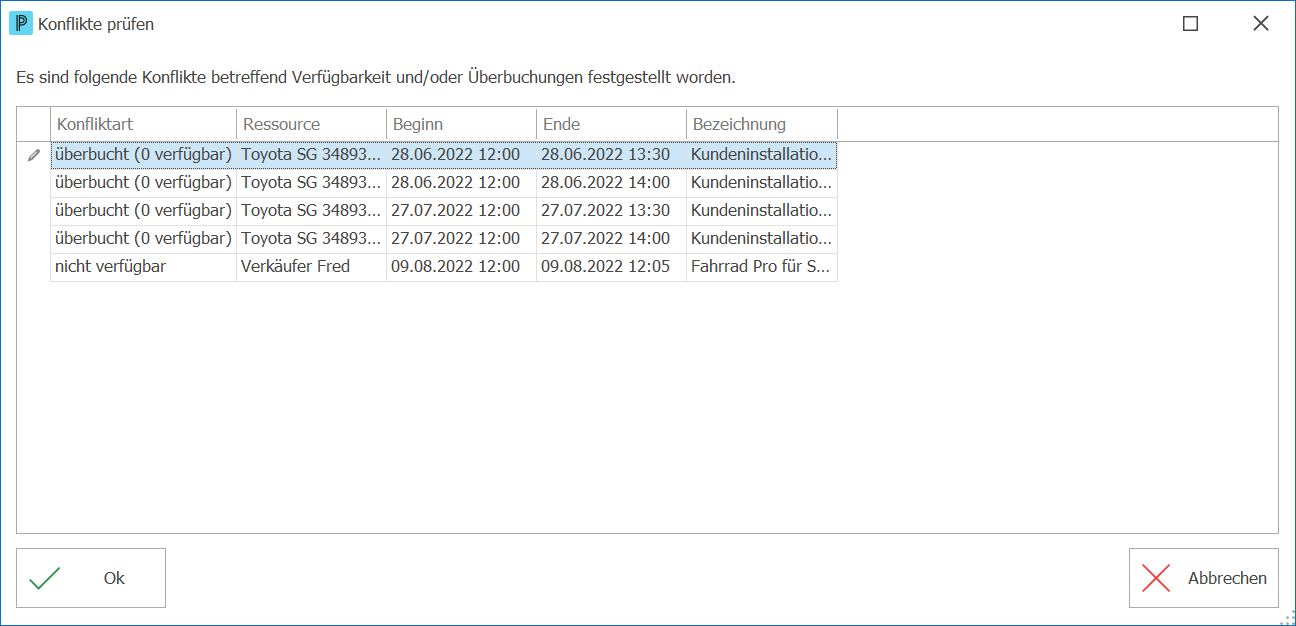Click the app logo icon in title bar
The image size is (1296, 626).
coord(20,24)
